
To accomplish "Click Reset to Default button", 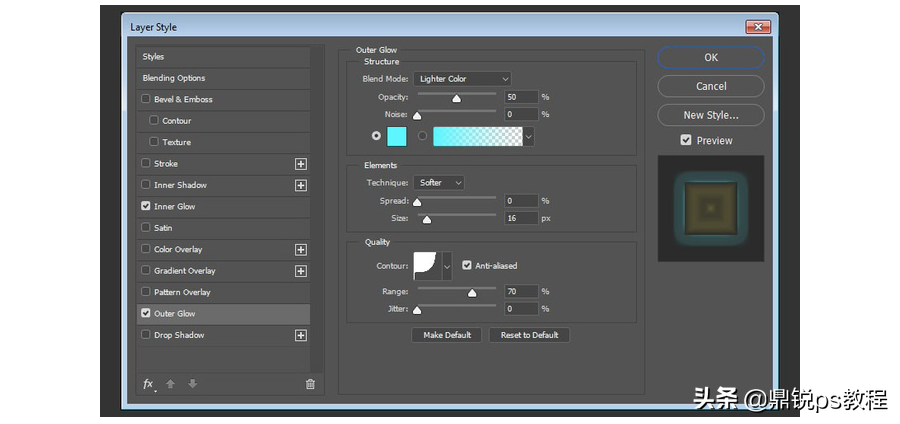I will (529, 335).
